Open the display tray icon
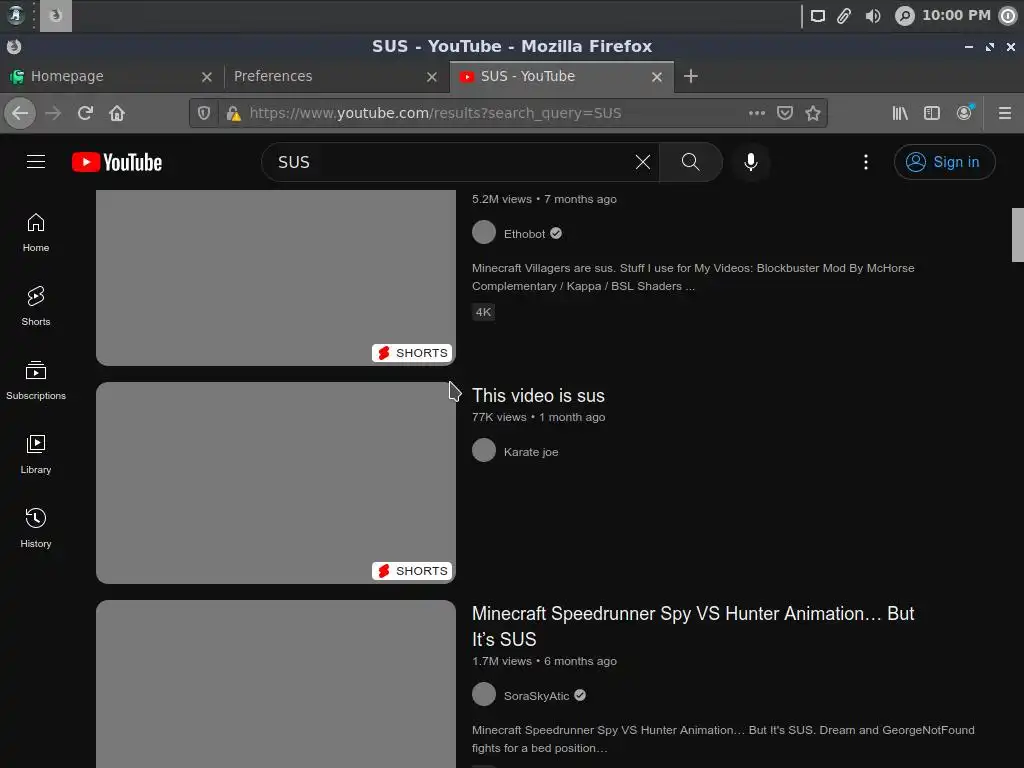Viewport: 1024px width, 768px height. [x=818, y=16]
